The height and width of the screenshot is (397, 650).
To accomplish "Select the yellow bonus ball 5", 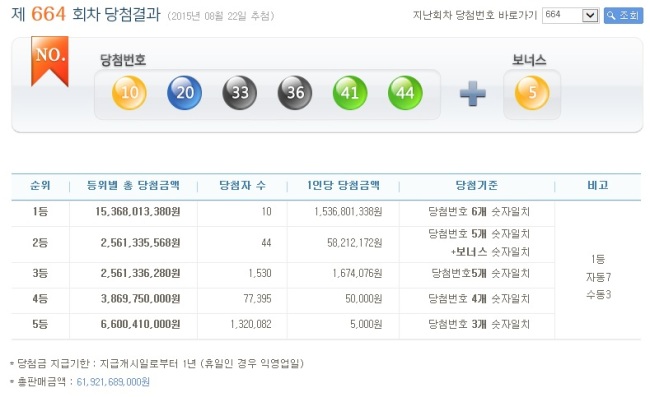I will coord(532,93).
